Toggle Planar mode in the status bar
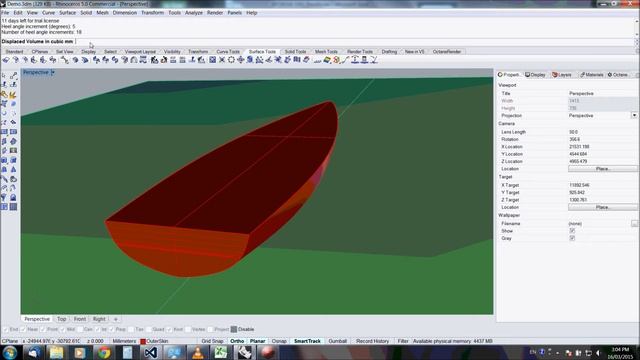This screenshot has height=360, width=640. [x=257, y=341]
